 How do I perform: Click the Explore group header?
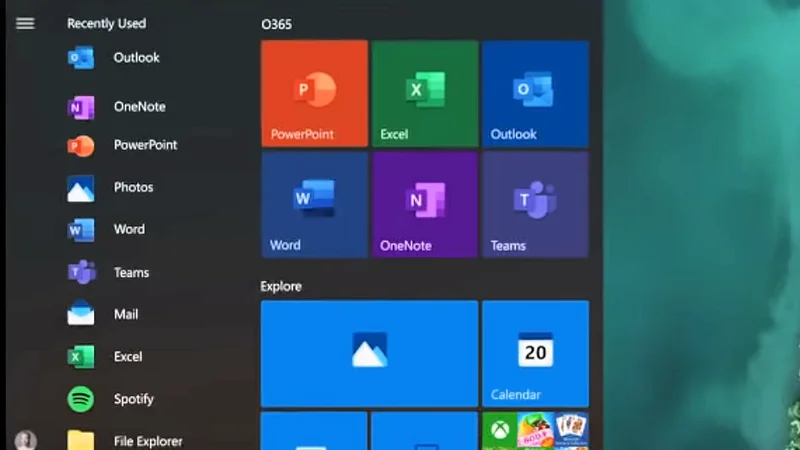click(281, 286)
